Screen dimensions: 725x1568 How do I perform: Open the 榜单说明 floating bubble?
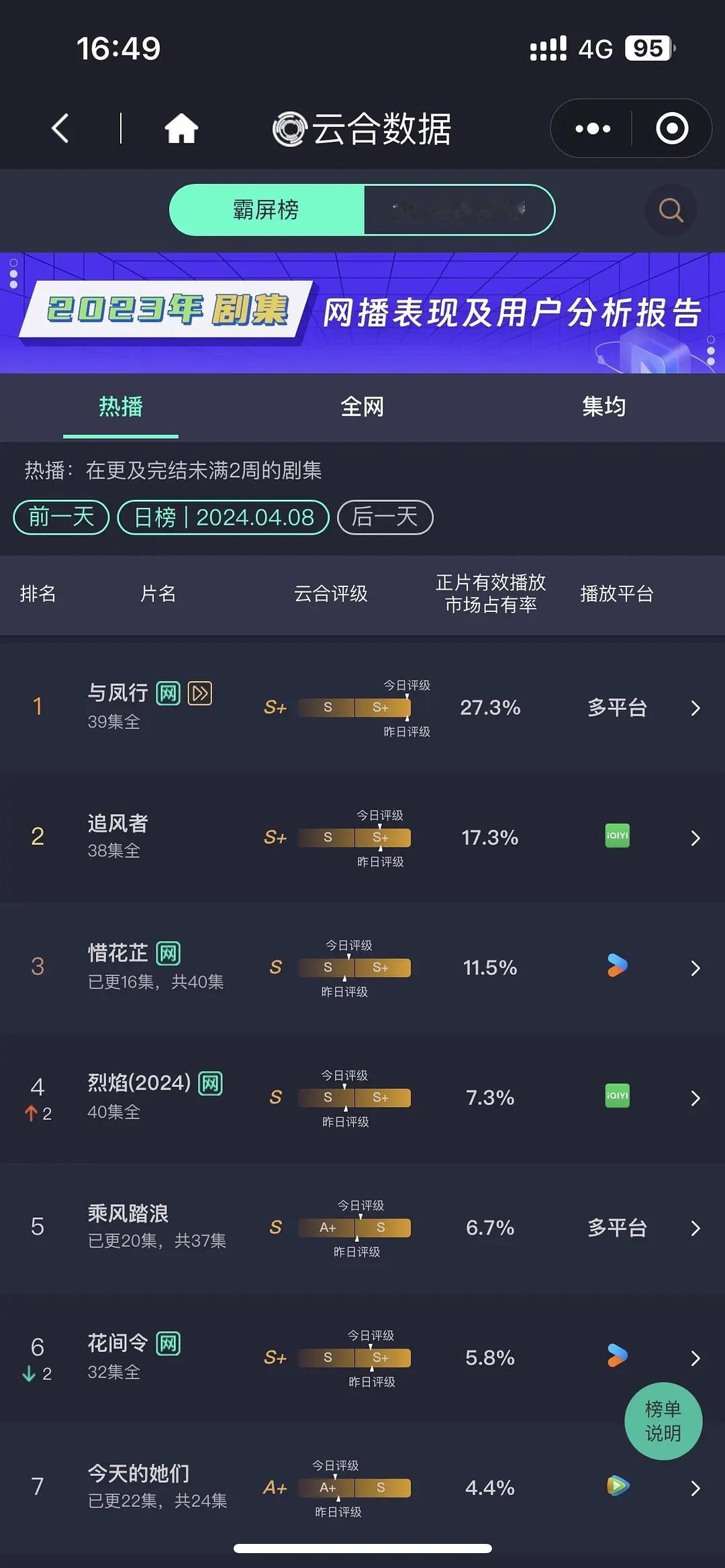tap(663, 1422)
